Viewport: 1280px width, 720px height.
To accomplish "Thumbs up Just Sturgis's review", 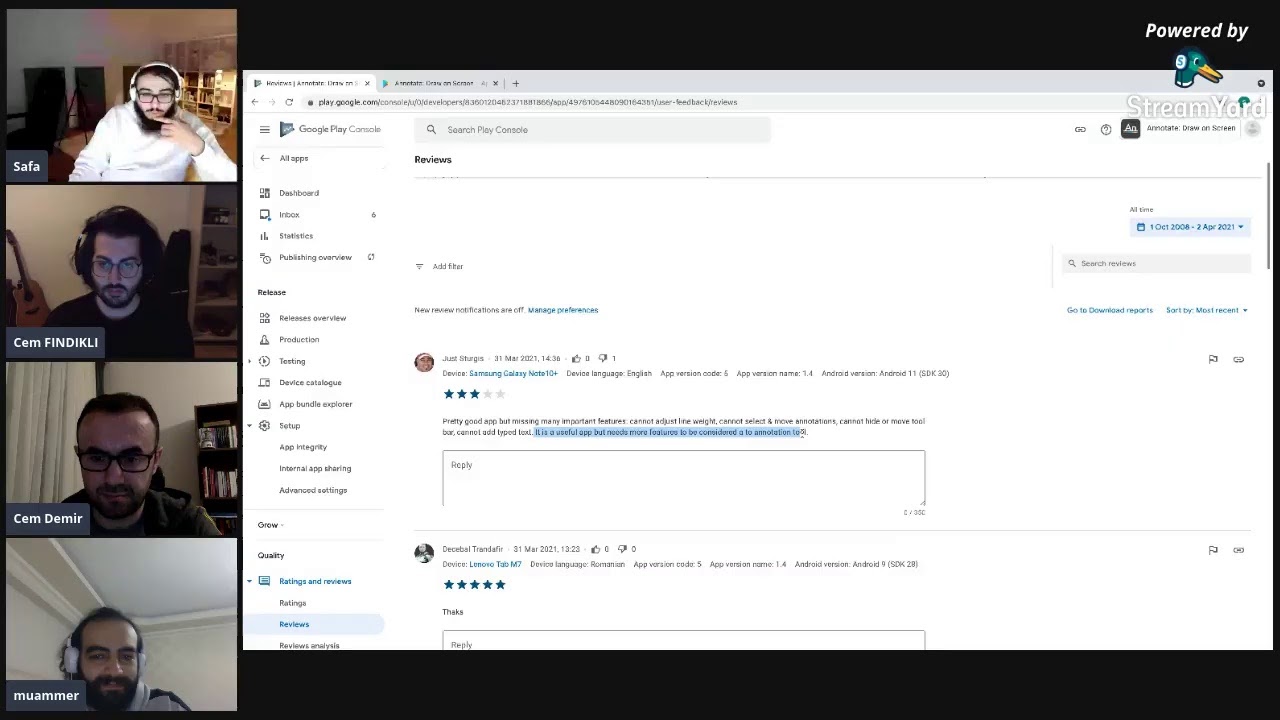I will (576, 358).
